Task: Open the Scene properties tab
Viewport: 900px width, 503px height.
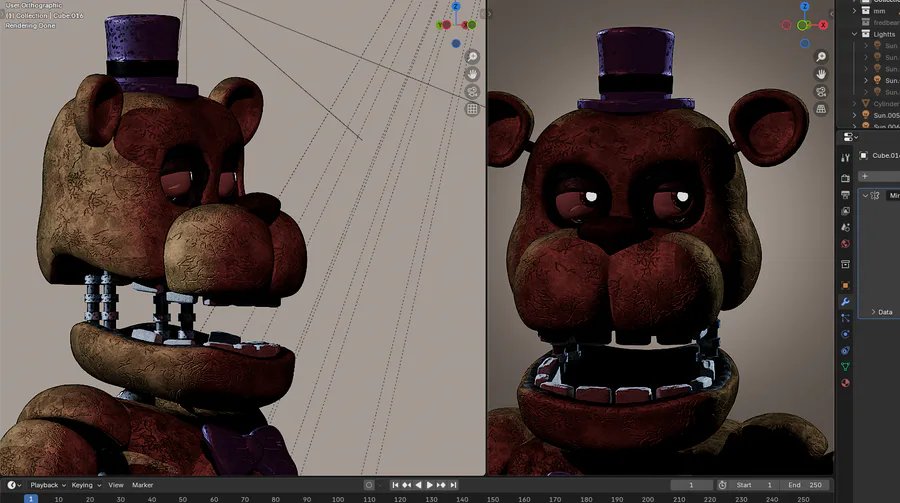Action: tap(845, 227)
